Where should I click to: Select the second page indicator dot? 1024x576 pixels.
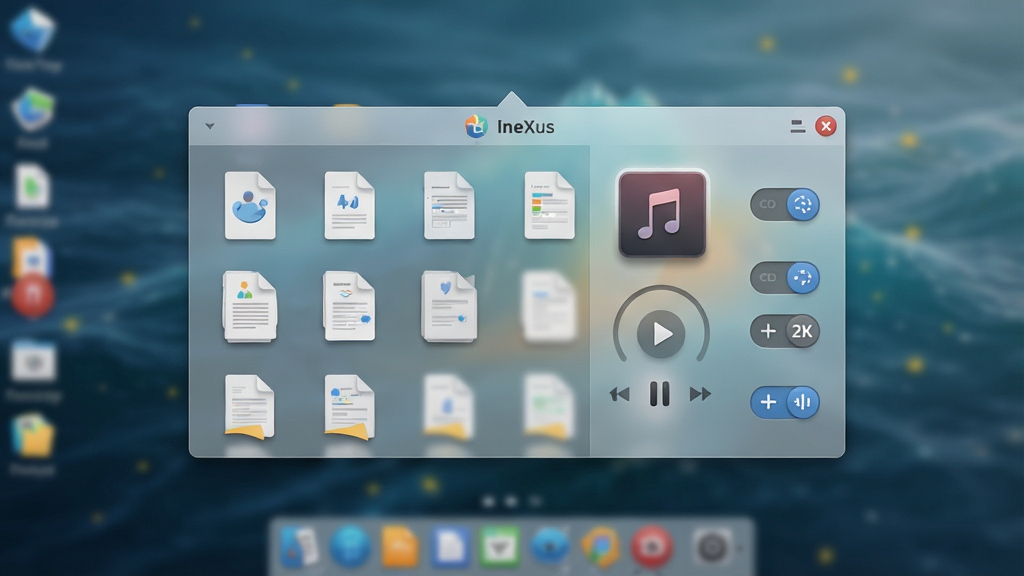pyautogui.click(x=511, y=501)
